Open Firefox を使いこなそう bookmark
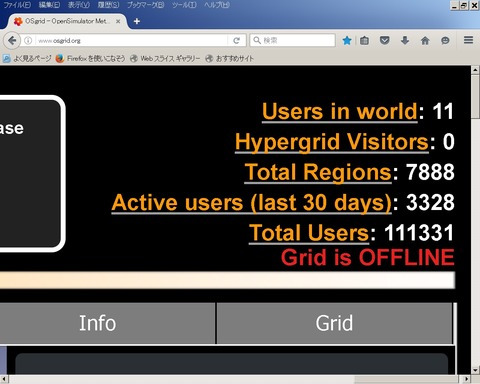Image resolution: width=480 pixels, height=384 pixels. coord(91,59)
